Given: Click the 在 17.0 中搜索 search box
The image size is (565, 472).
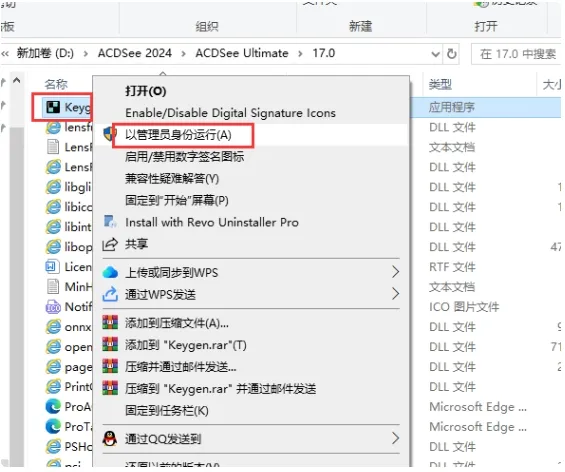Looking at the screenshot, I should tap(516, 54).
